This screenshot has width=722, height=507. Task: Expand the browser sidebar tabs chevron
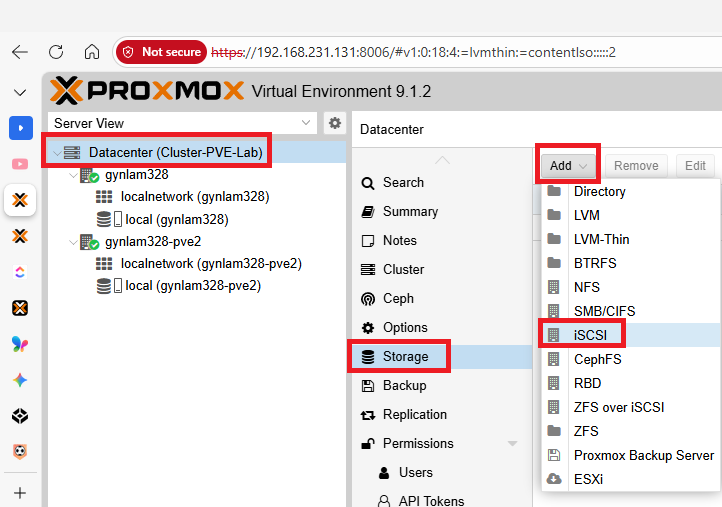tap(20, 93)
